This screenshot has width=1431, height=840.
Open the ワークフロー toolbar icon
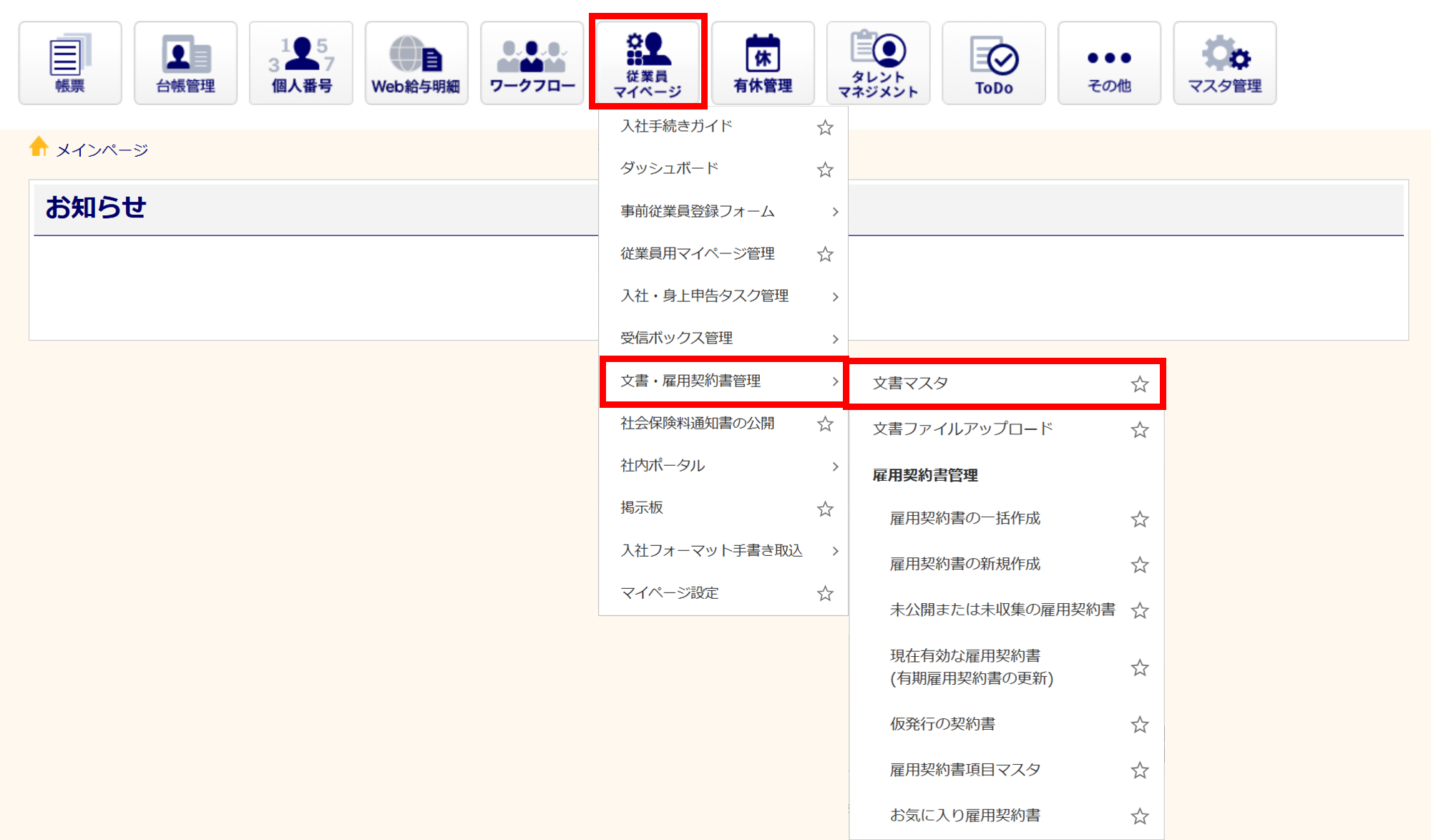[532, 63]
